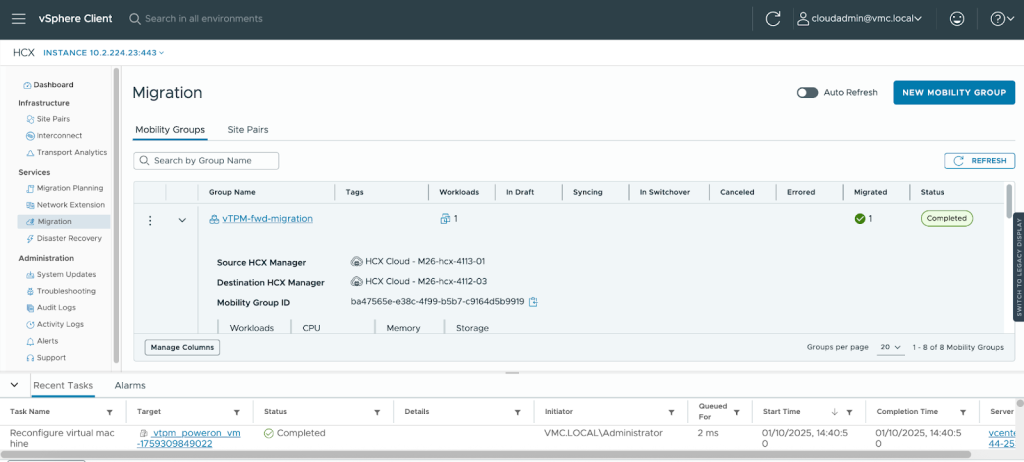Switch to the Site Pairs tab
1024x462 pixels.
click(x=248, y=129)
